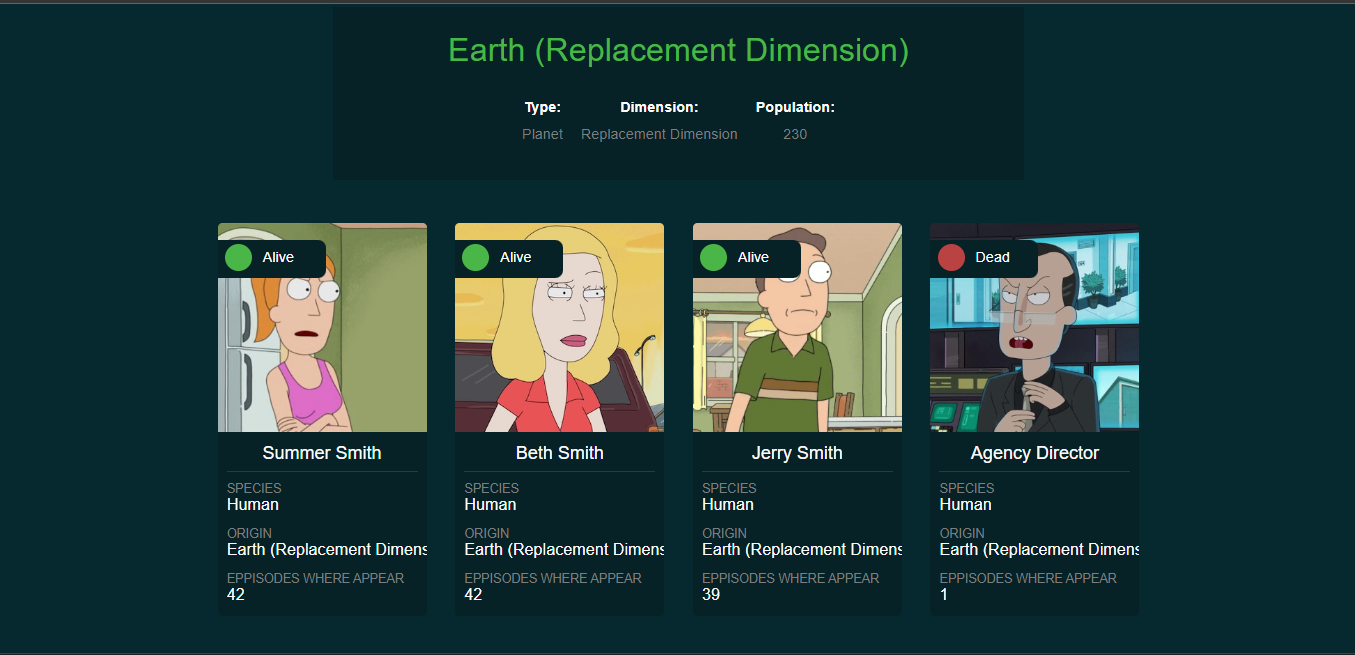Click the Dimension: label
The image size is (1355, 655).
(x=659, y=107)
